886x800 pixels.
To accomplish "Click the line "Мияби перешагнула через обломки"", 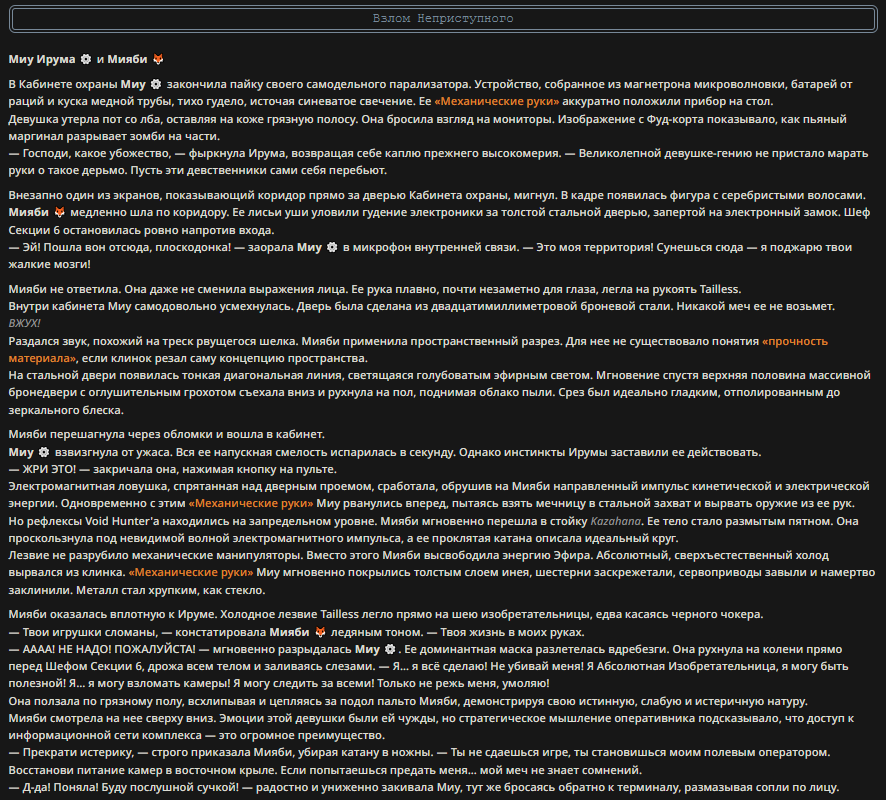I will pyautogui.click(x=167, y=434).
